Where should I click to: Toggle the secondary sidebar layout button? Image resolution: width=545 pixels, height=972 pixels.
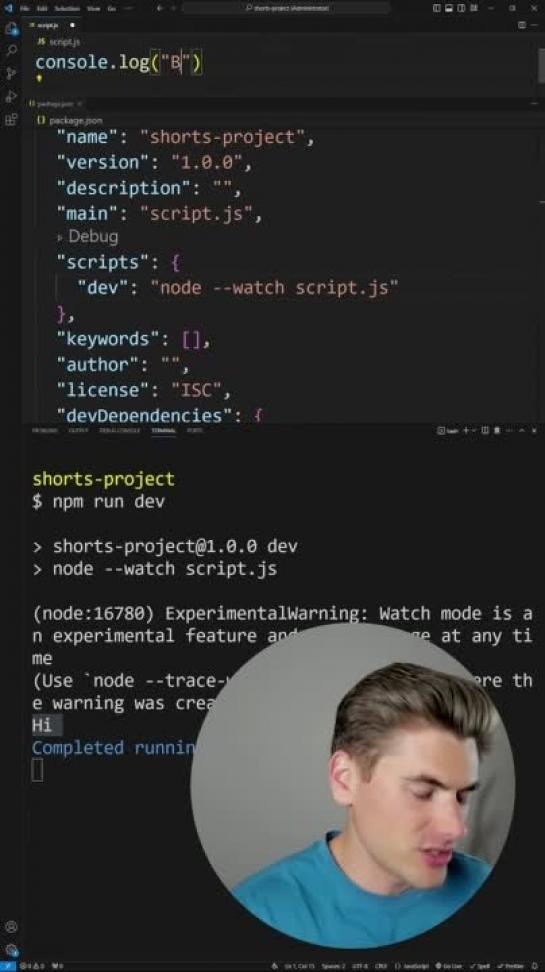[x=461, y=8]
